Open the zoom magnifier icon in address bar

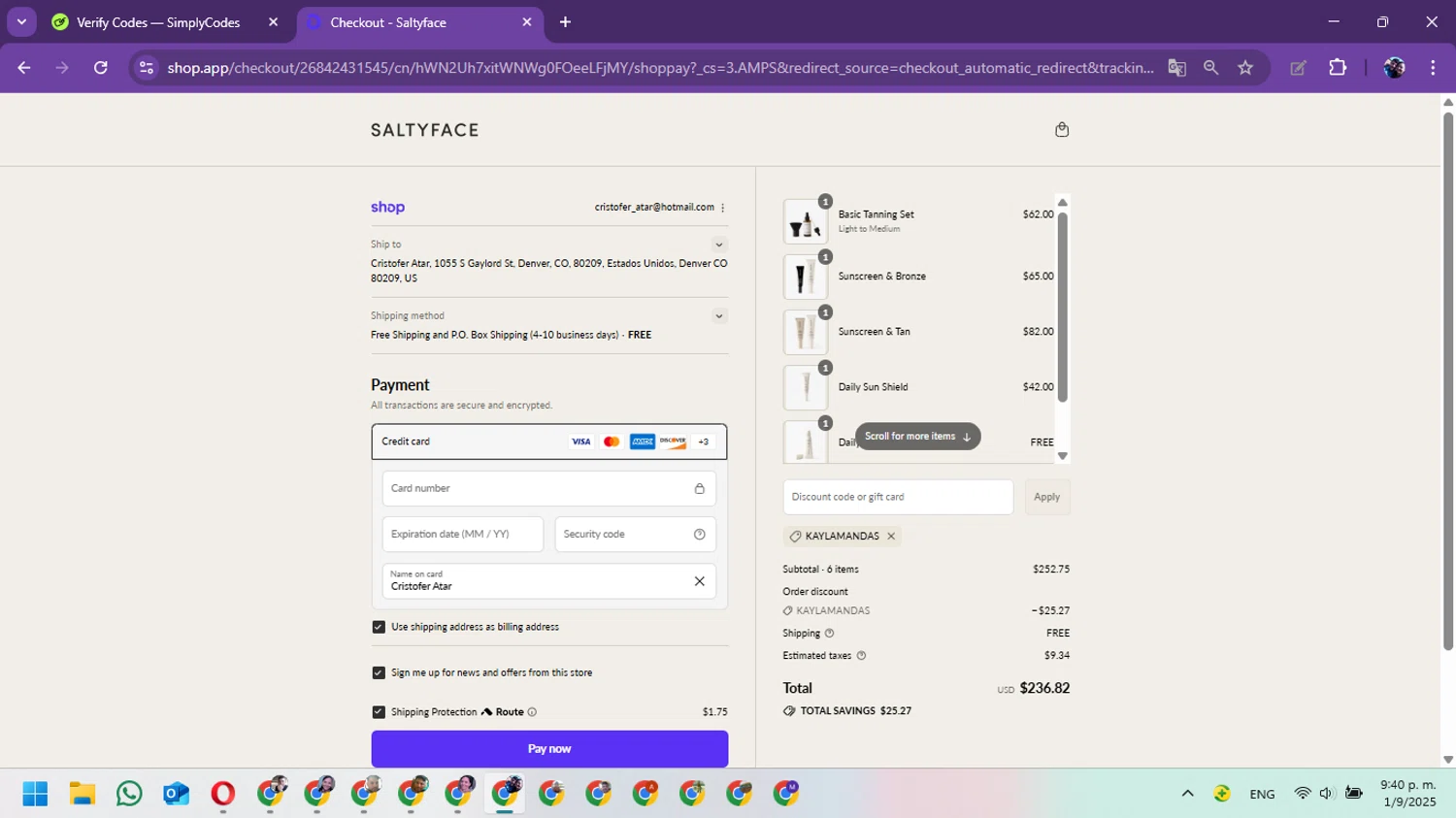tap(1210, 67)
